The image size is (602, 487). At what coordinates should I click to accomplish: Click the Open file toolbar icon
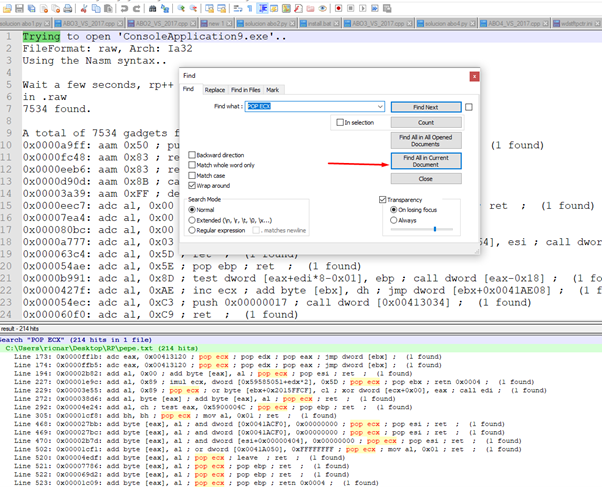tap(7, 8)
